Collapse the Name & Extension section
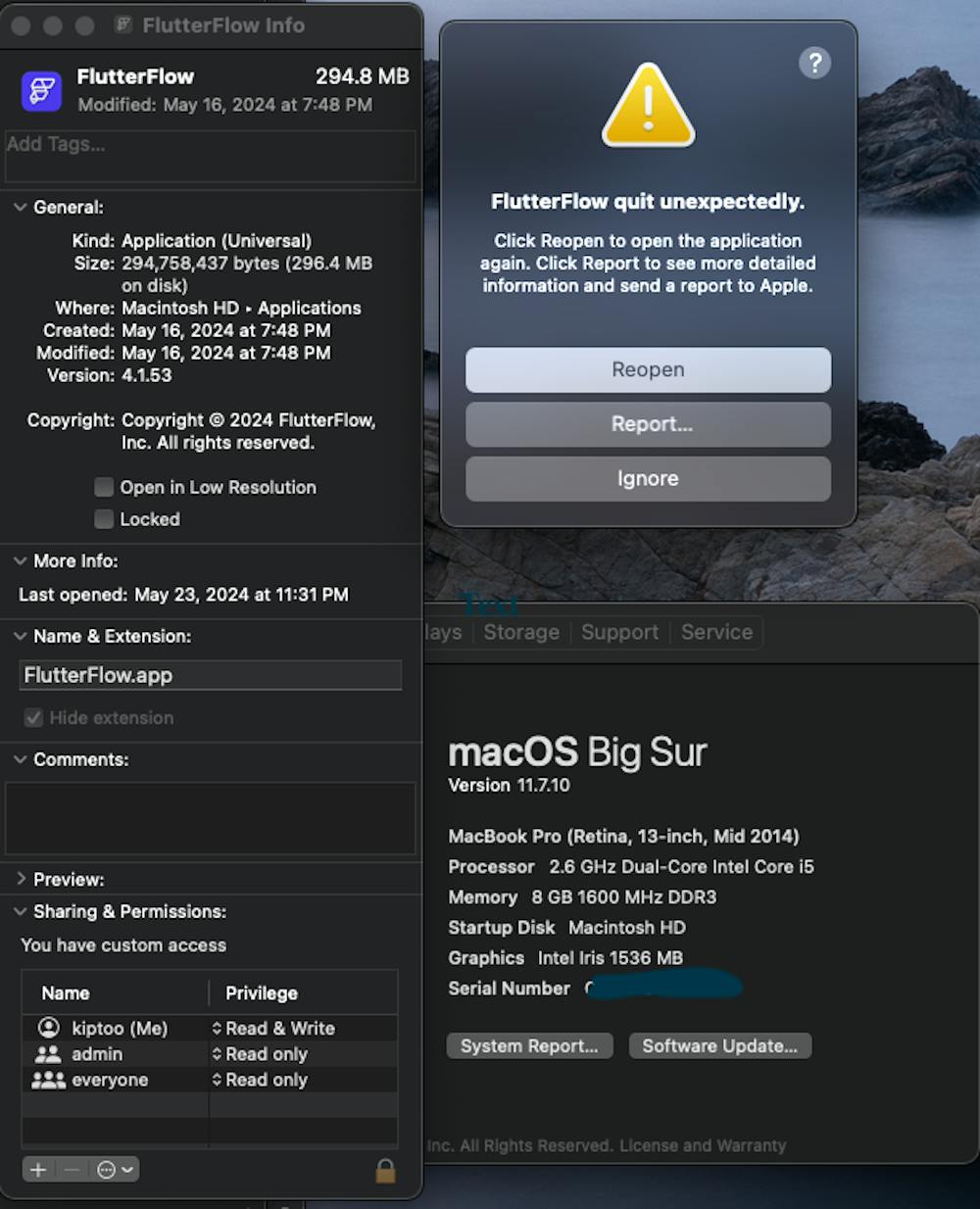The height and width of the screenshot is (1209, 980). coord(20,636)
